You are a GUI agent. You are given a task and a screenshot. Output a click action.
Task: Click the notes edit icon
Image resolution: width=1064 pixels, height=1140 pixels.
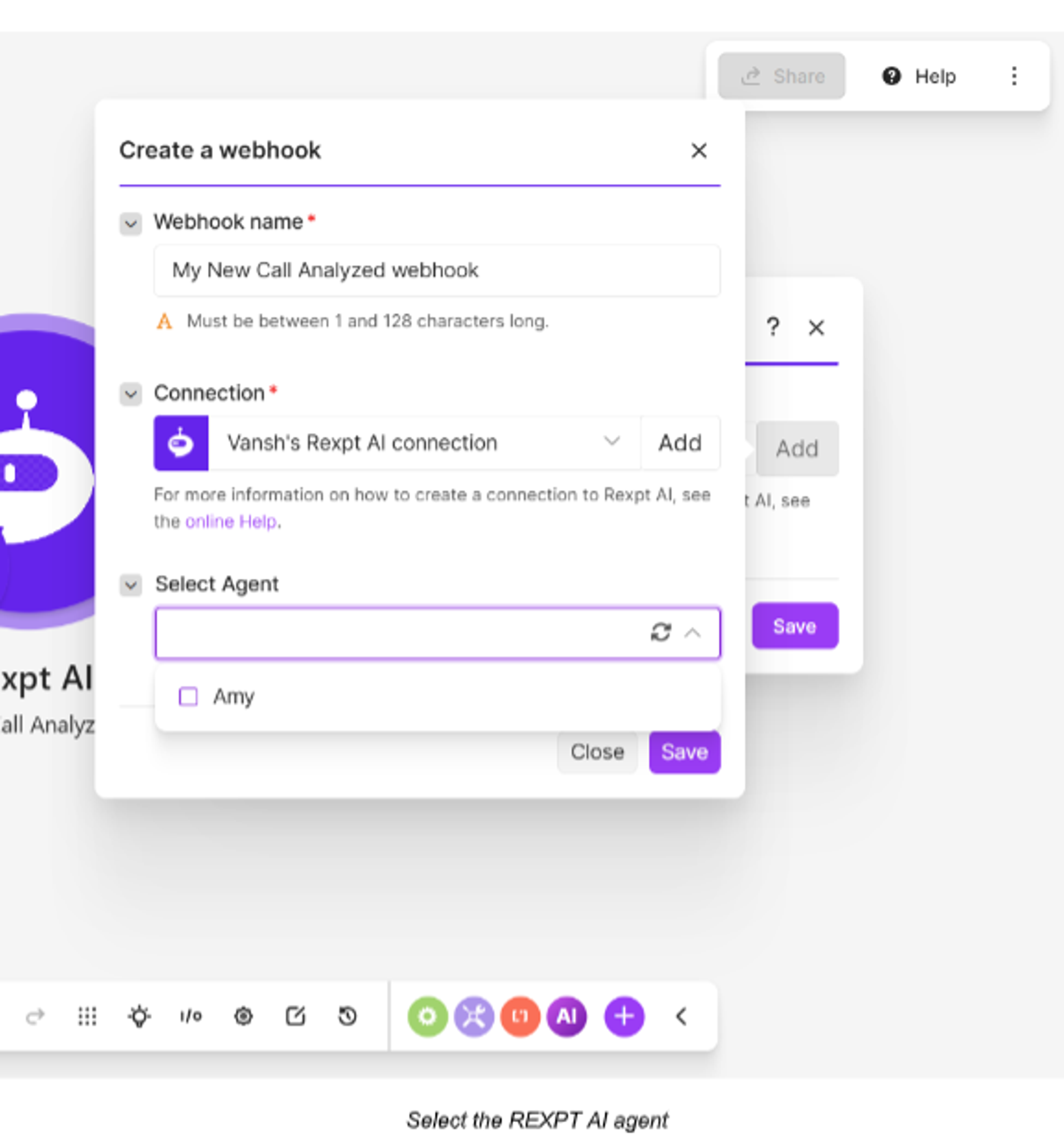point(295,1017)
